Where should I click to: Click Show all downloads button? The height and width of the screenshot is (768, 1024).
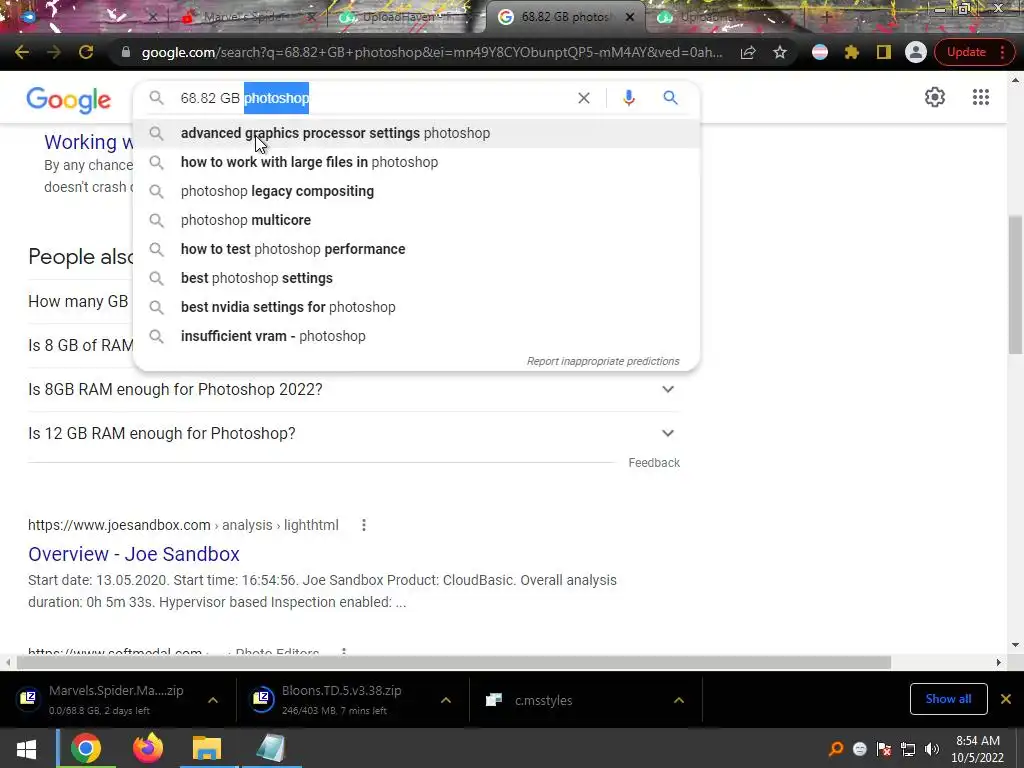(948, 699)
